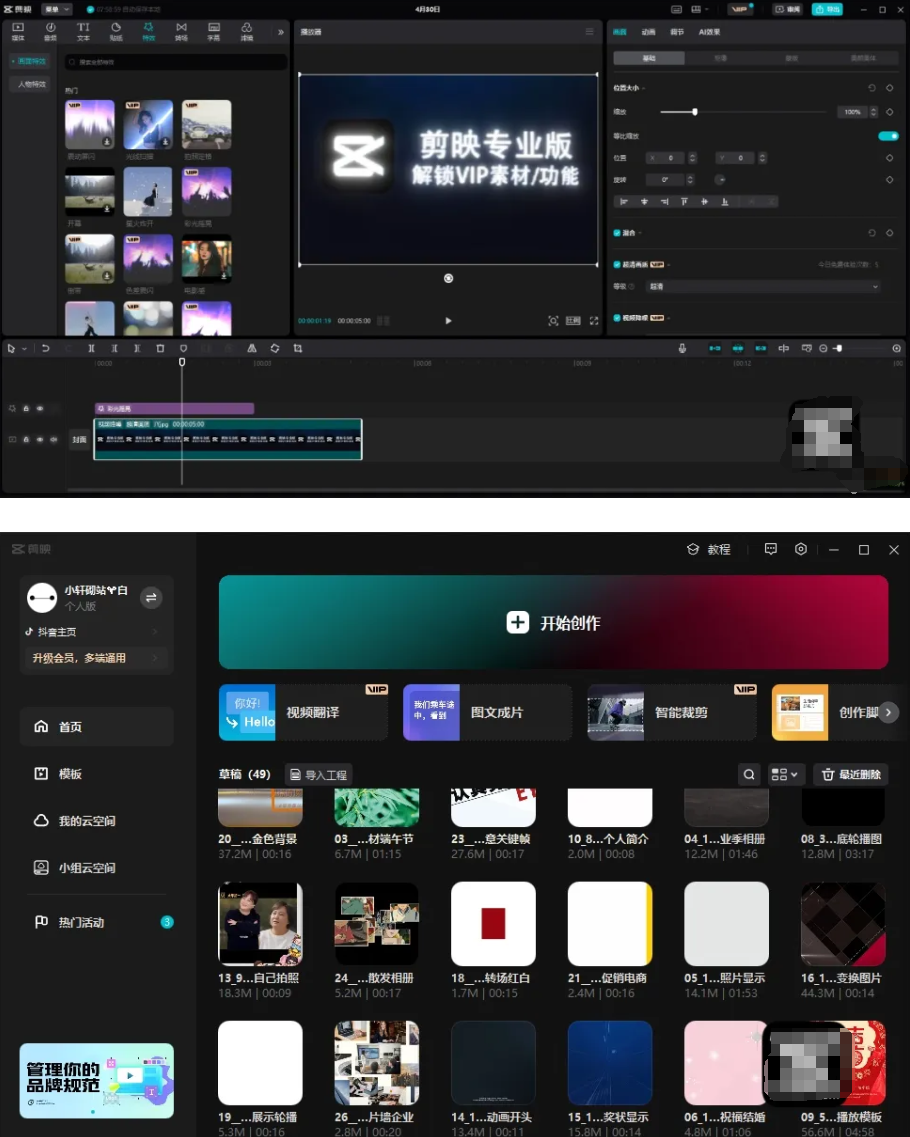Uncheck the 混合 (Blend) checkbox
The height and width of the screenshot is (1137, 910).
pyautogui.click(x=617, y=233)
